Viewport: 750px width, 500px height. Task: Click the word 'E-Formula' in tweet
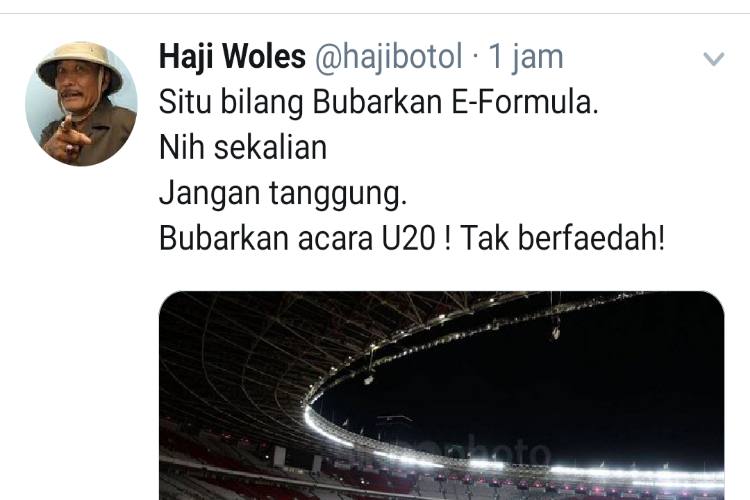pos(525,102)
